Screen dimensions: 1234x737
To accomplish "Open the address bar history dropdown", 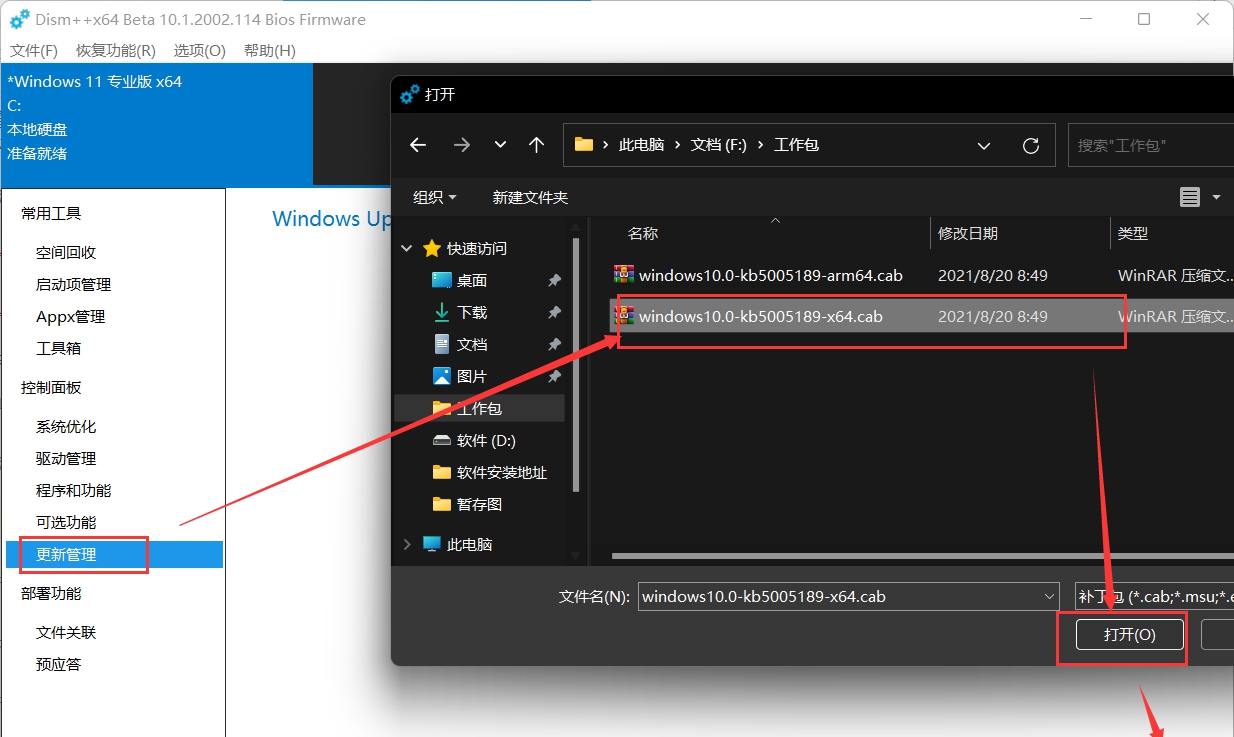I will point(984,145).
